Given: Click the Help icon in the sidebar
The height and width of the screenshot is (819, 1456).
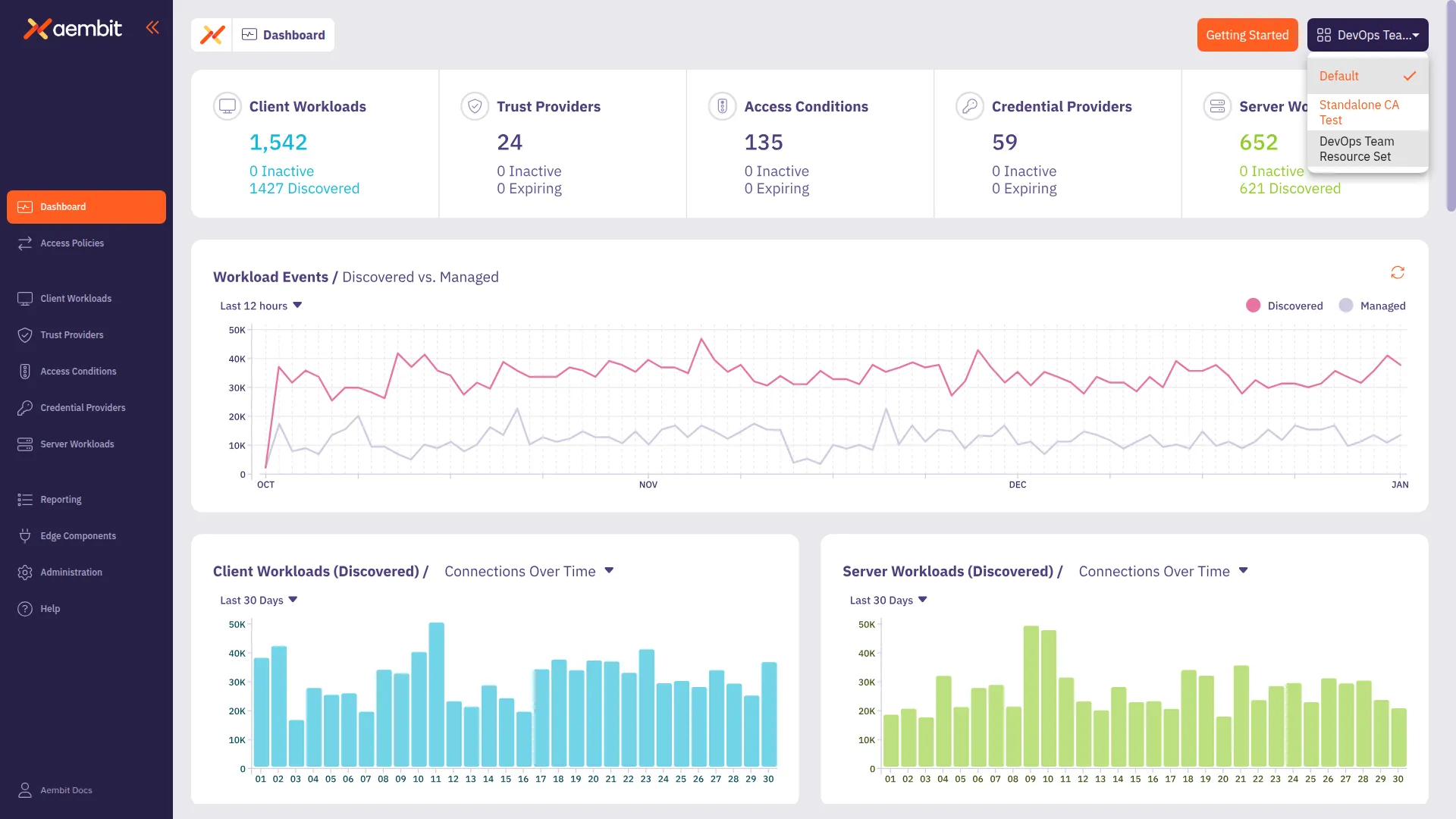Looking at the screenshot, I should pyautogui.click(x=24, y=608).
